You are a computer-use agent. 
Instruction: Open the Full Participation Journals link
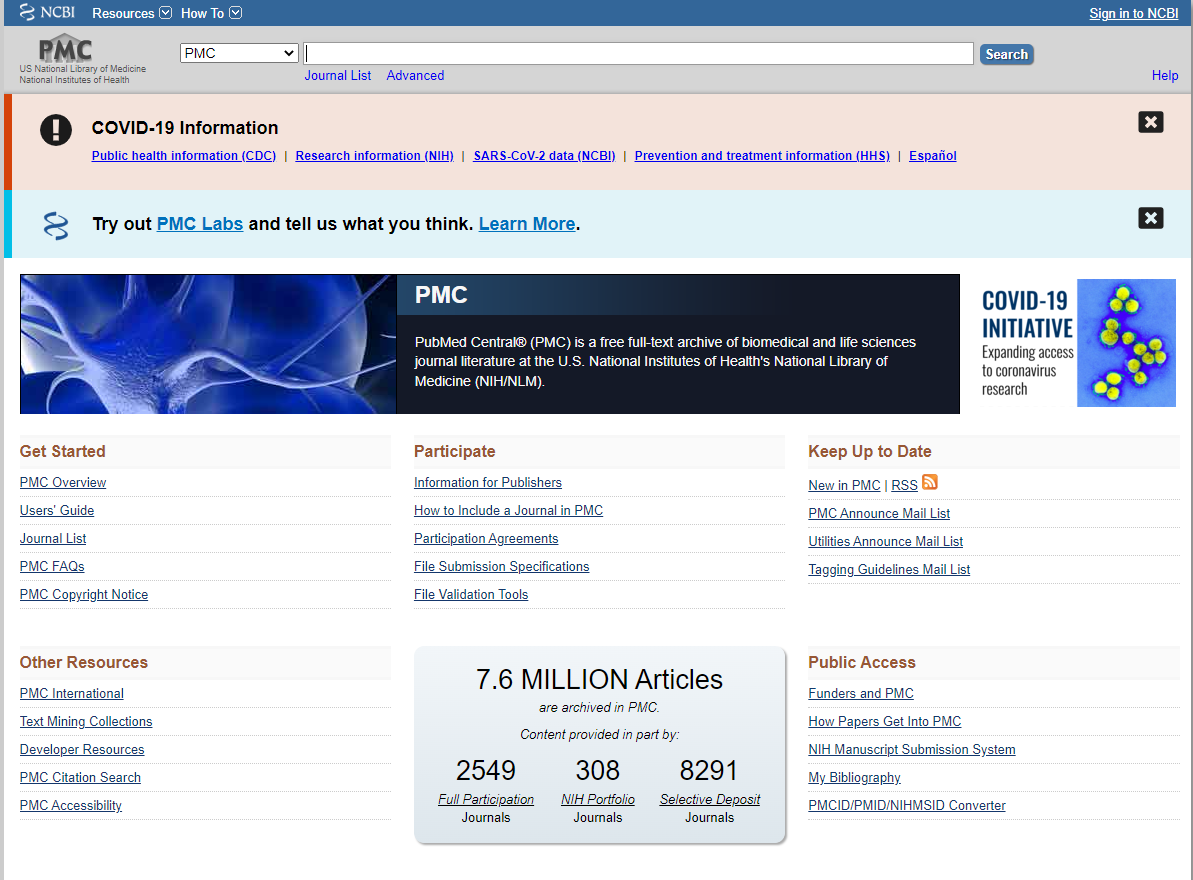pyautogui.click(x=486, y=799)
